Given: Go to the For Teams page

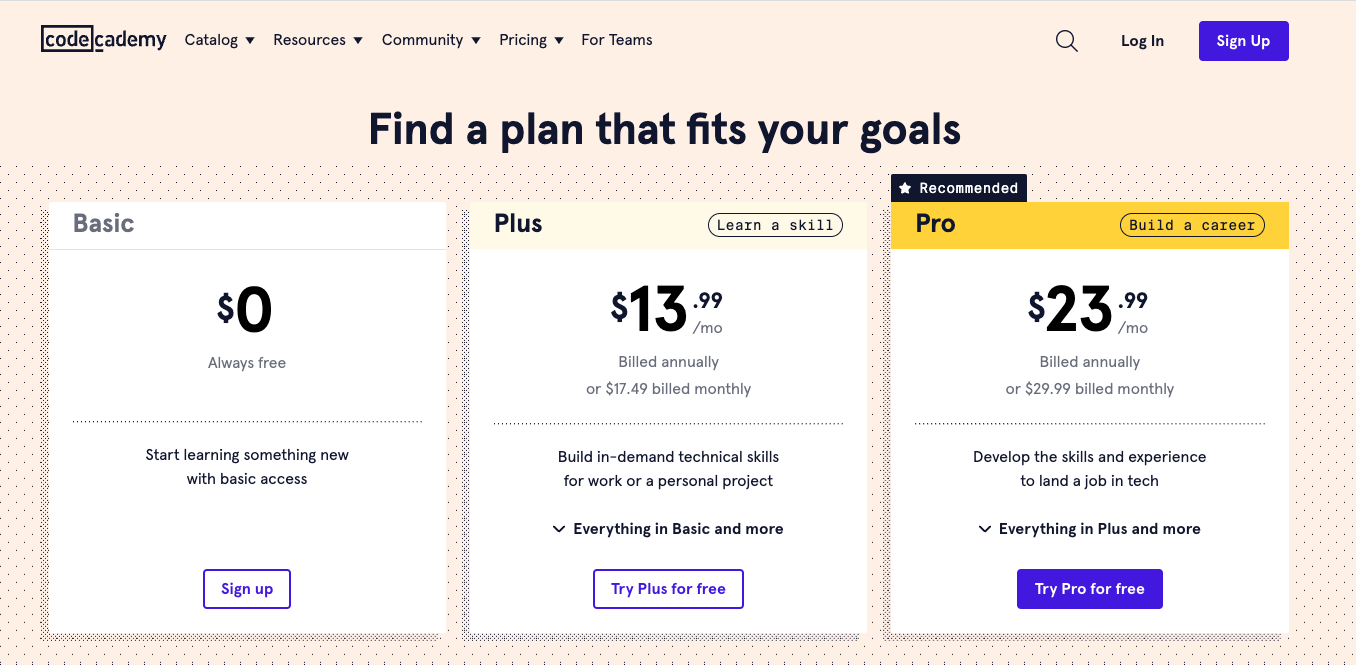Looking at the screenshot, I should tap(617, 40).
